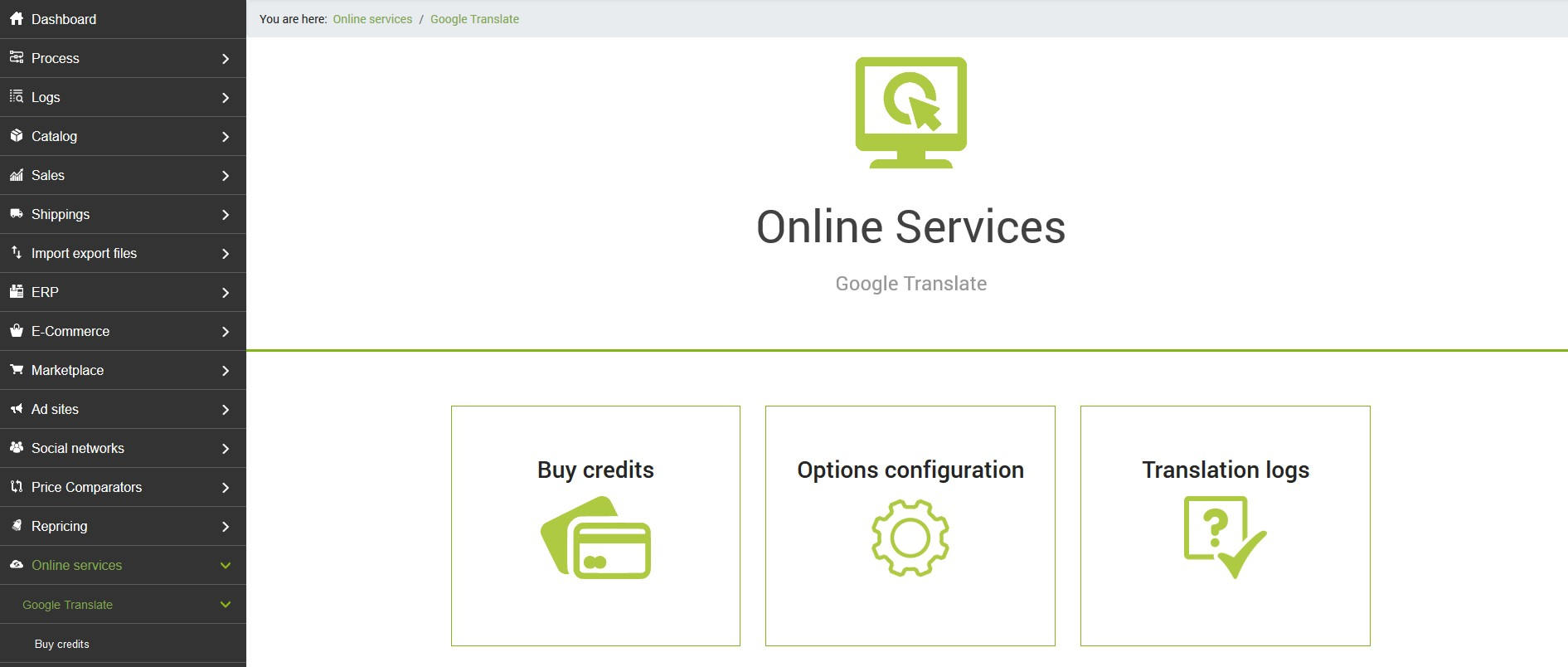The width and height of the screenshot is (1568, 667).
Task: Expand the E-Commerce menu chevron
Action: point(226,331)
